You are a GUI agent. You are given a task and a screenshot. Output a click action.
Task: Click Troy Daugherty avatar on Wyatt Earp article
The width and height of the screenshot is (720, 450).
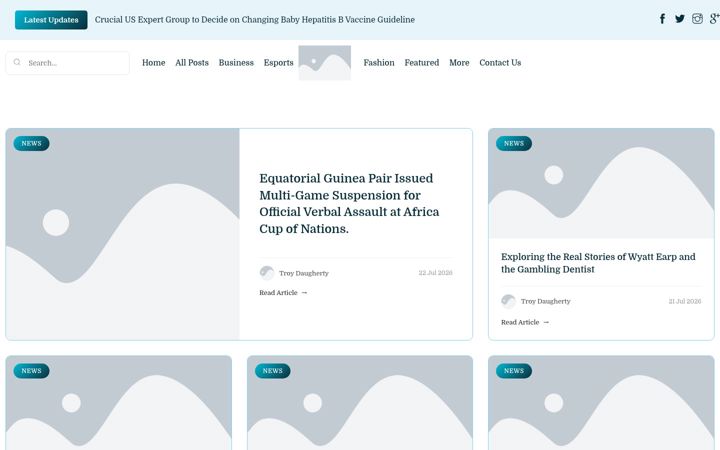508,301
